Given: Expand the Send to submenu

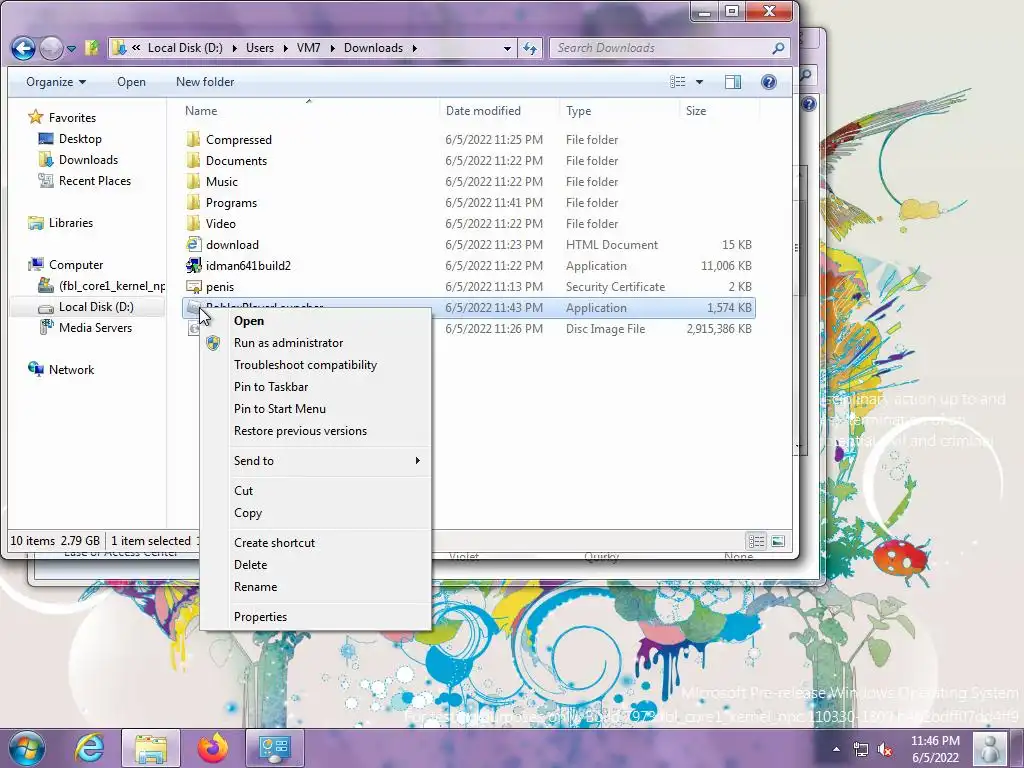Looking at the screenshot, I should click(x=315, y=460).
